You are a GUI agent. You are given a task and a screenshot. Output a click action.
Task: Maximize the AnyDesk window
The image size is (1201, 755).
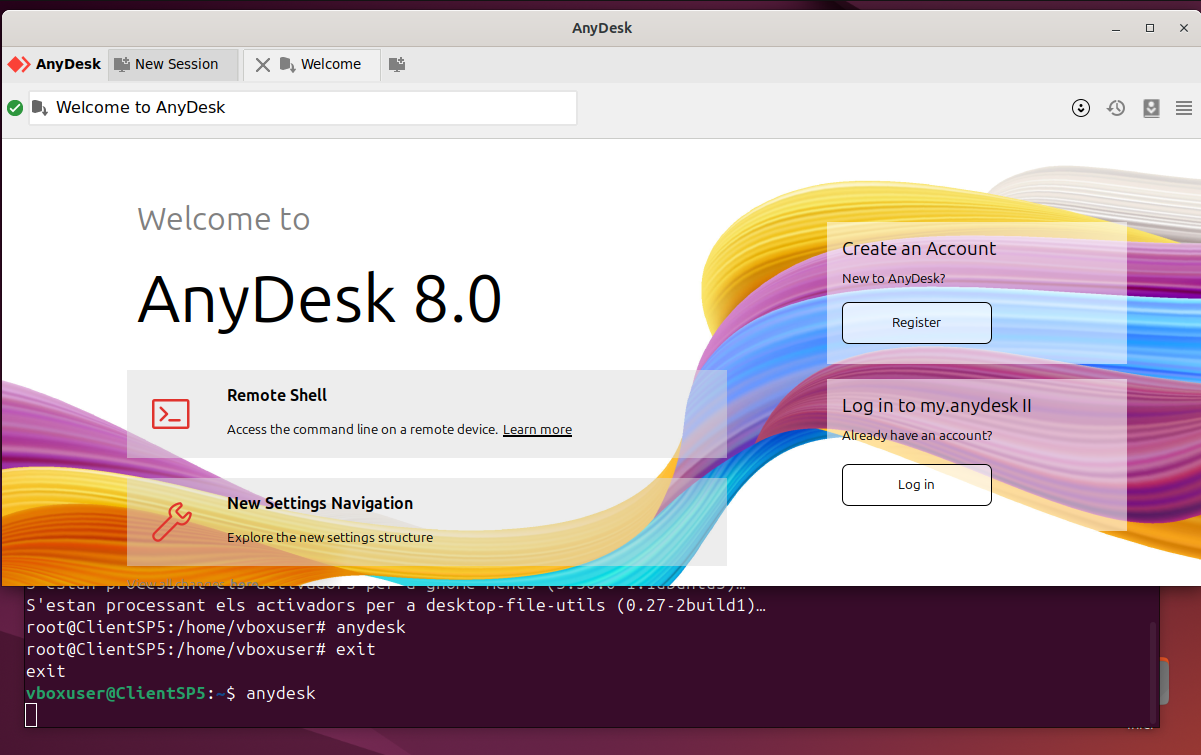click(x=1150, y=28)
